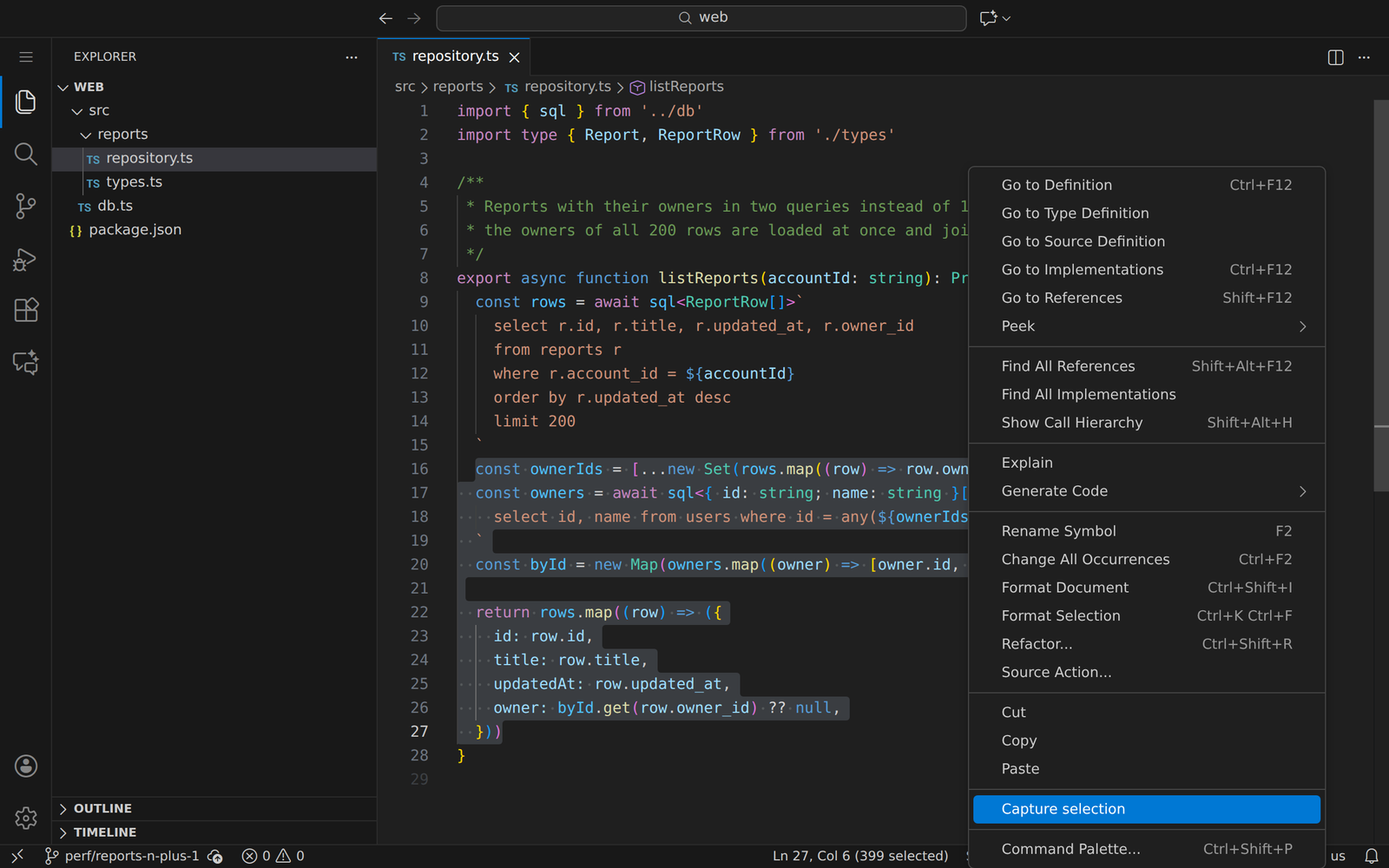The height and width of the screenshot is (868, 1389).
Task: Open package.json in the file tree
Action: (x=214, y=230)
